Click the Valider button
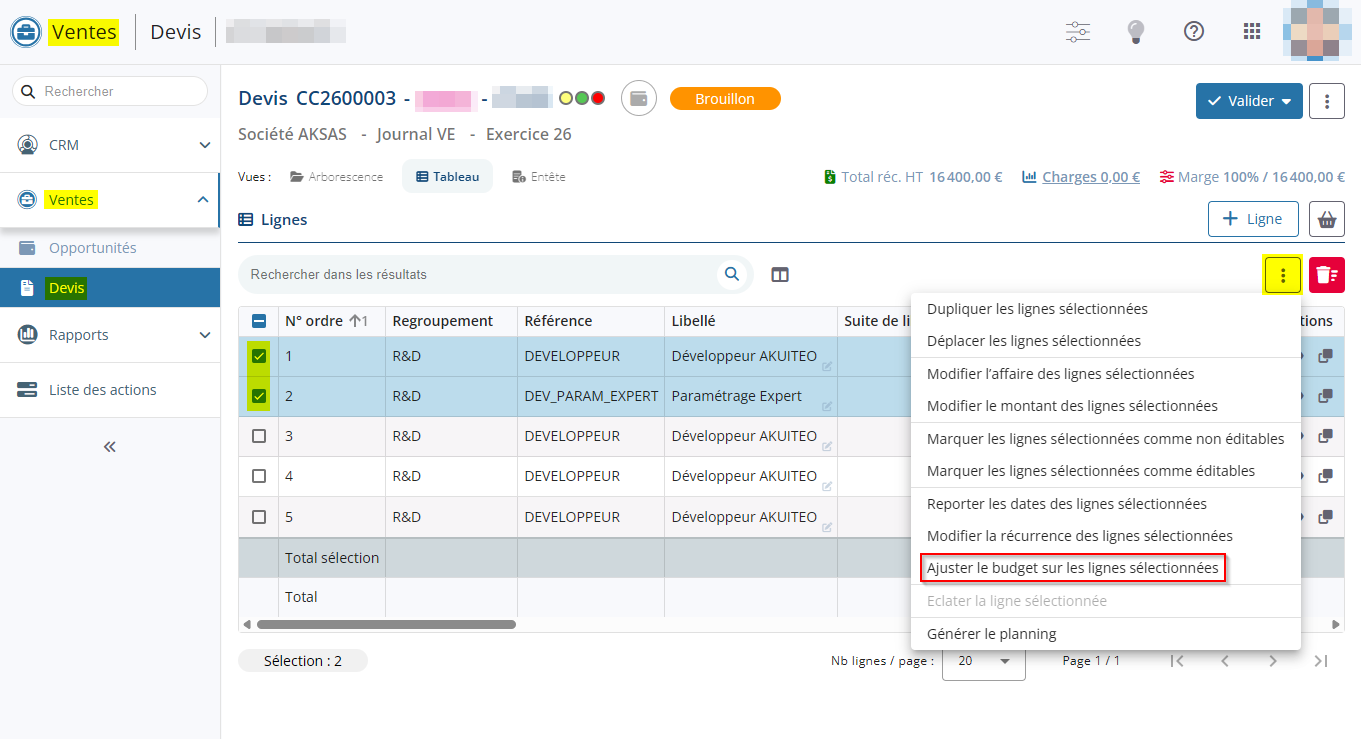The height and width of the screenshot is (739, 1361). coord(1239,101)
